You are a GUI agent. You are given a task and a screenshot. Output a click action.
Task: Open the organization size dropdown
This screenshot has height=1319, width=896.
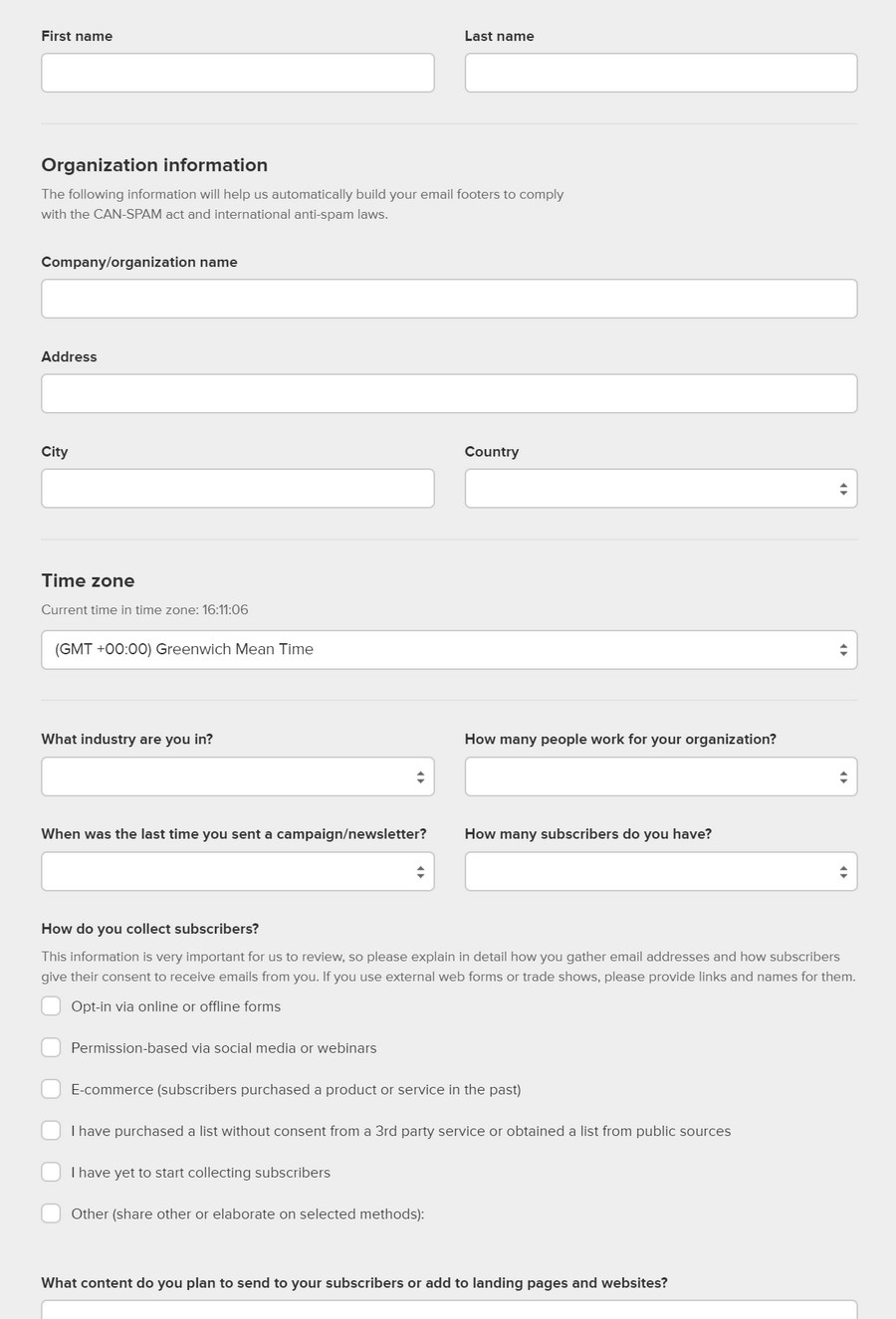[661, 776]
